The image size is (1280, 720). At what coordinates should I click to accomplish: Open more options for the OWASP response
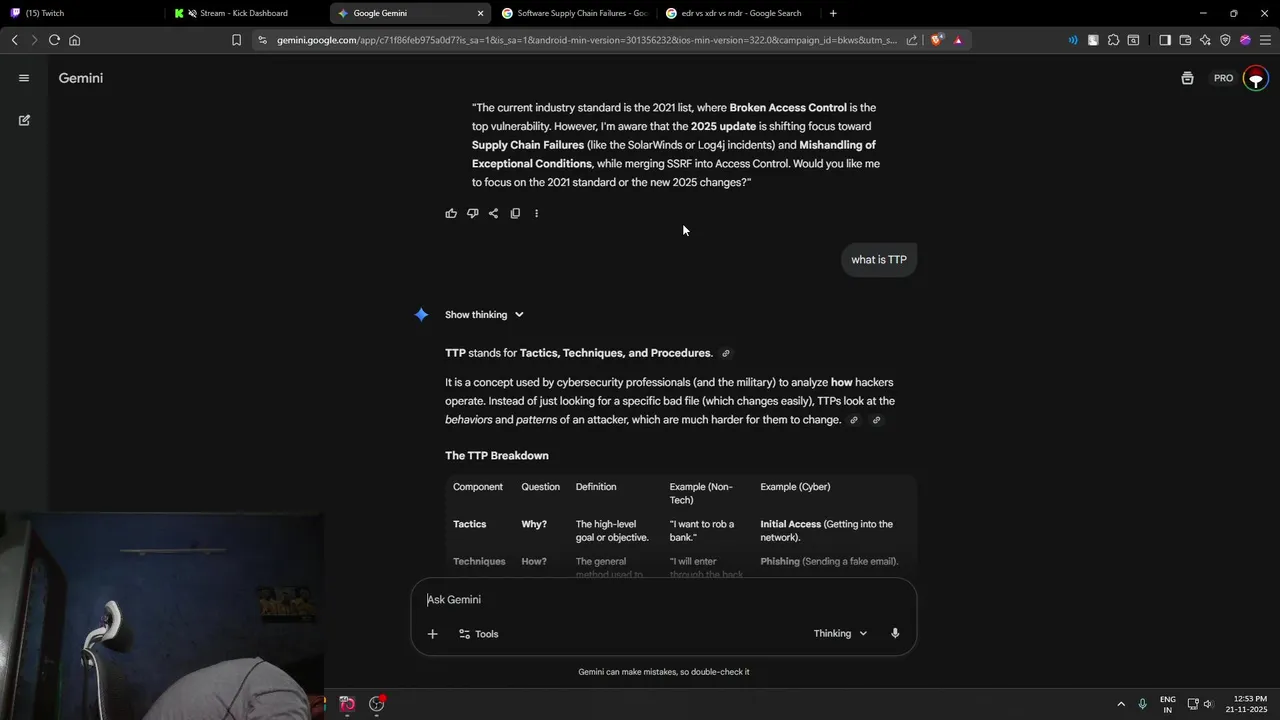(x=536, y=213)
